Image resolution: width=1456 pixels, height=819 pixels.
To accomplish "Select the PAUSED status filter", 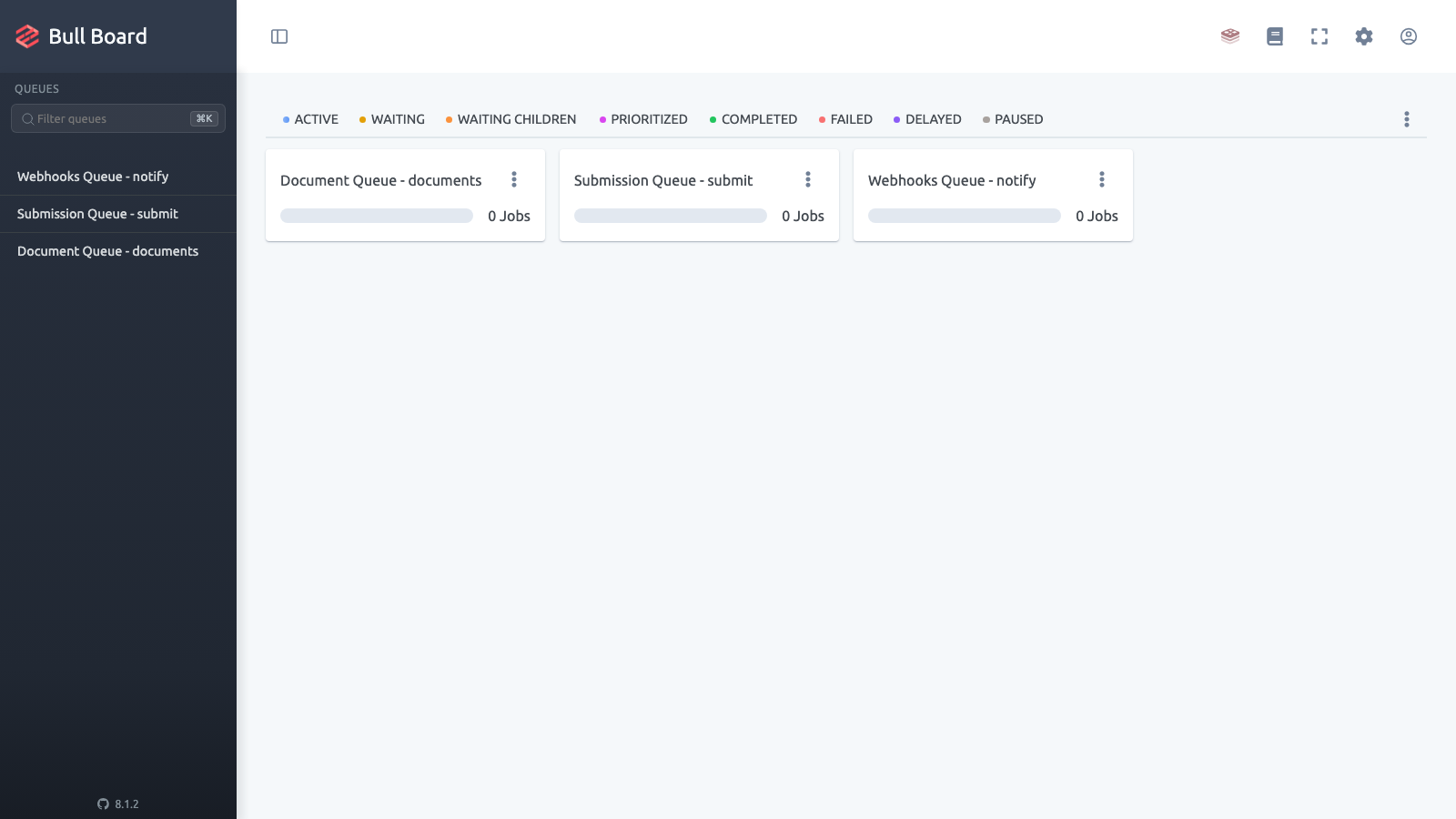I will pyautogui.click(x=1013, y=119).
